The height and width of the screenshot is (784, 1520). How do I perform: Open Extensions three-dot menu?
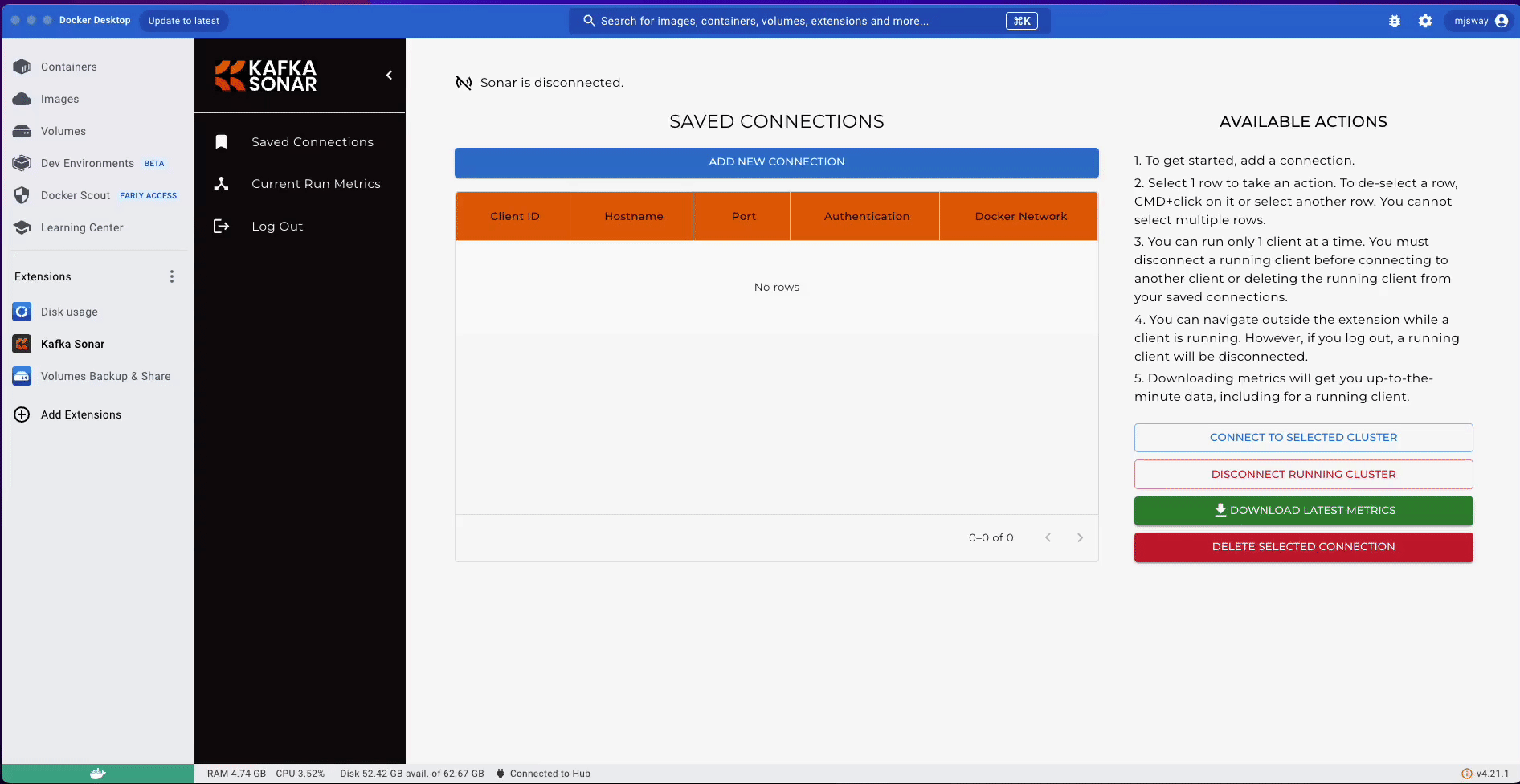[171, 276]
